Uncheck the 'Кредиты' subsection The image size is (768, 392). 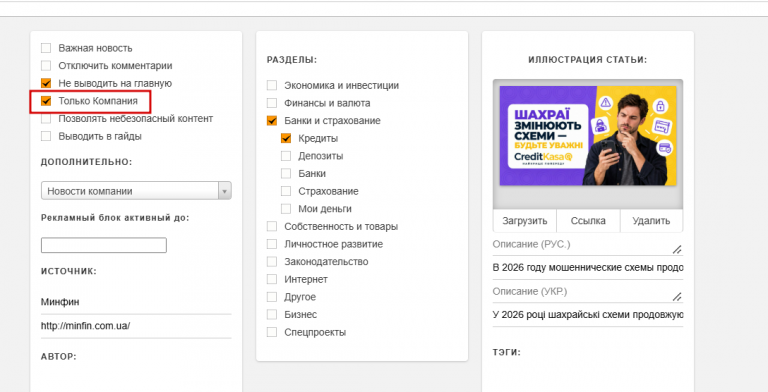(286, 138)
